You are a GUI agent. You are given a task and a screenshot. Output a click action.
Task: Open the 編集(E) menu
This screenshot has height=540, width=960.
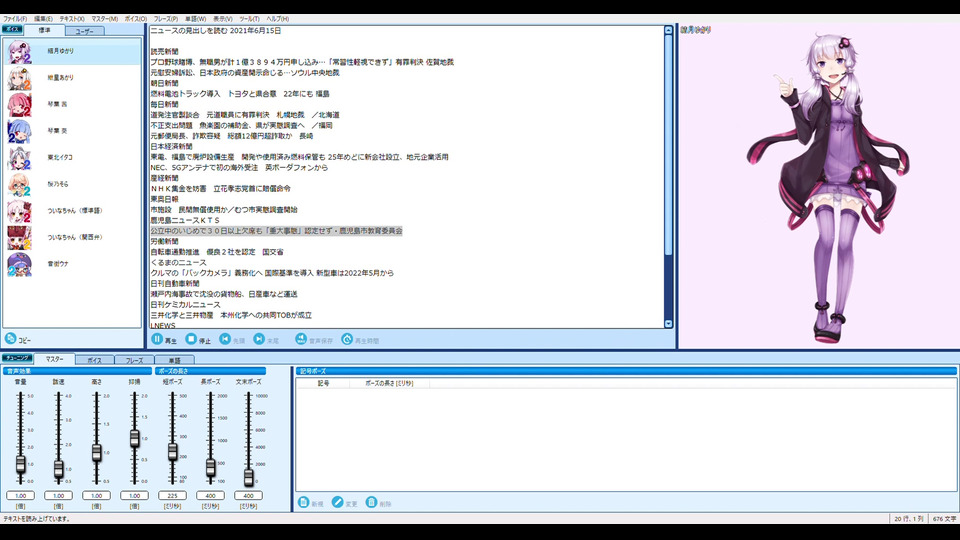click(x=43, y=19)
